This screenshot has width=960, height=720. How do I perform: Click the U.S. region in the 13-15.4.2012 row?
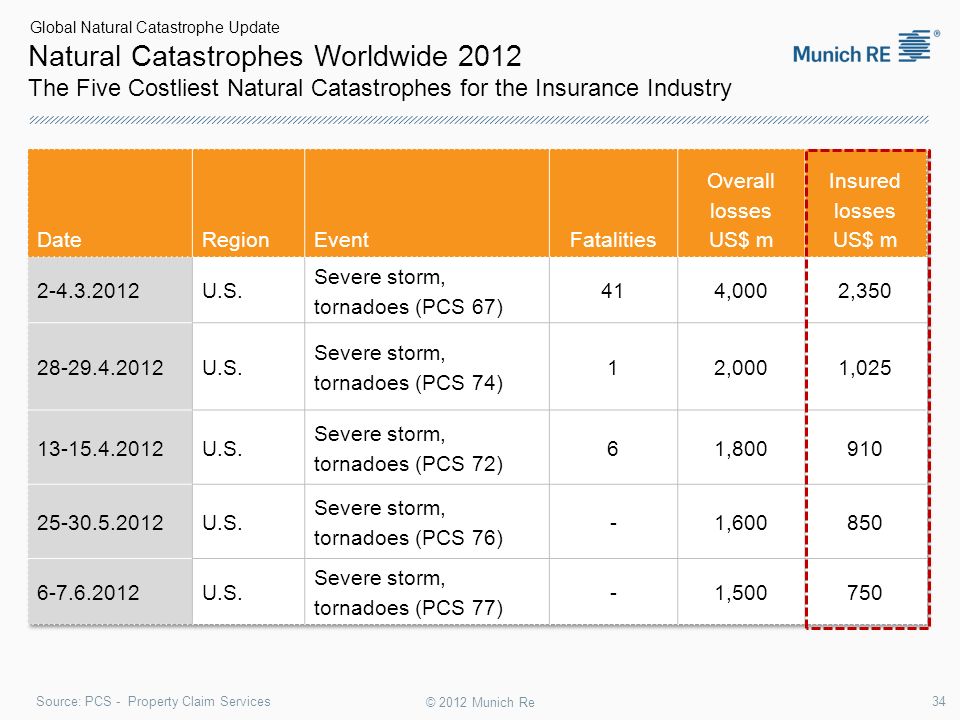[222, 448]
